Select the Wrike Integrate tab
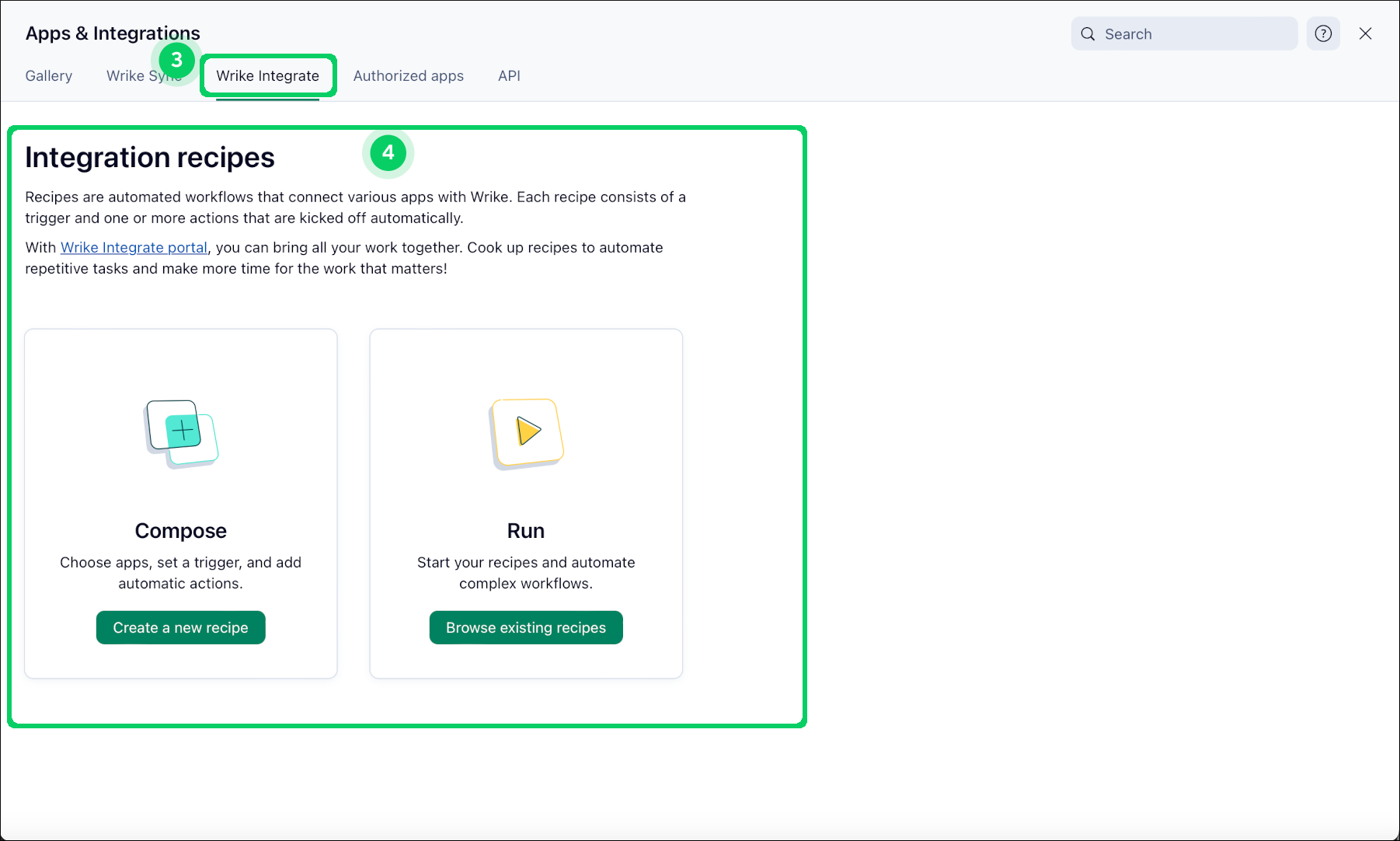 267,75
